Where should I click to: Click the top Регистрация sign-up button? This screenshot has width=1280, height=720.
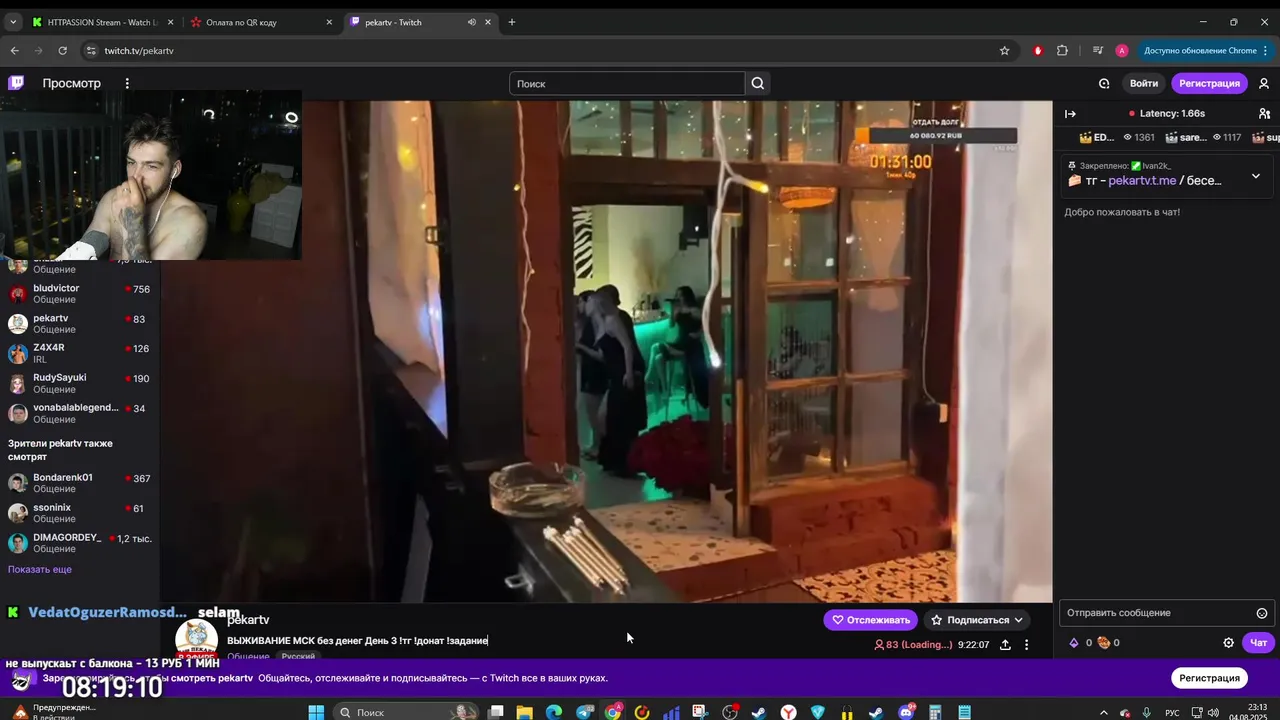pyautogui.click(x=1209, y=84)
